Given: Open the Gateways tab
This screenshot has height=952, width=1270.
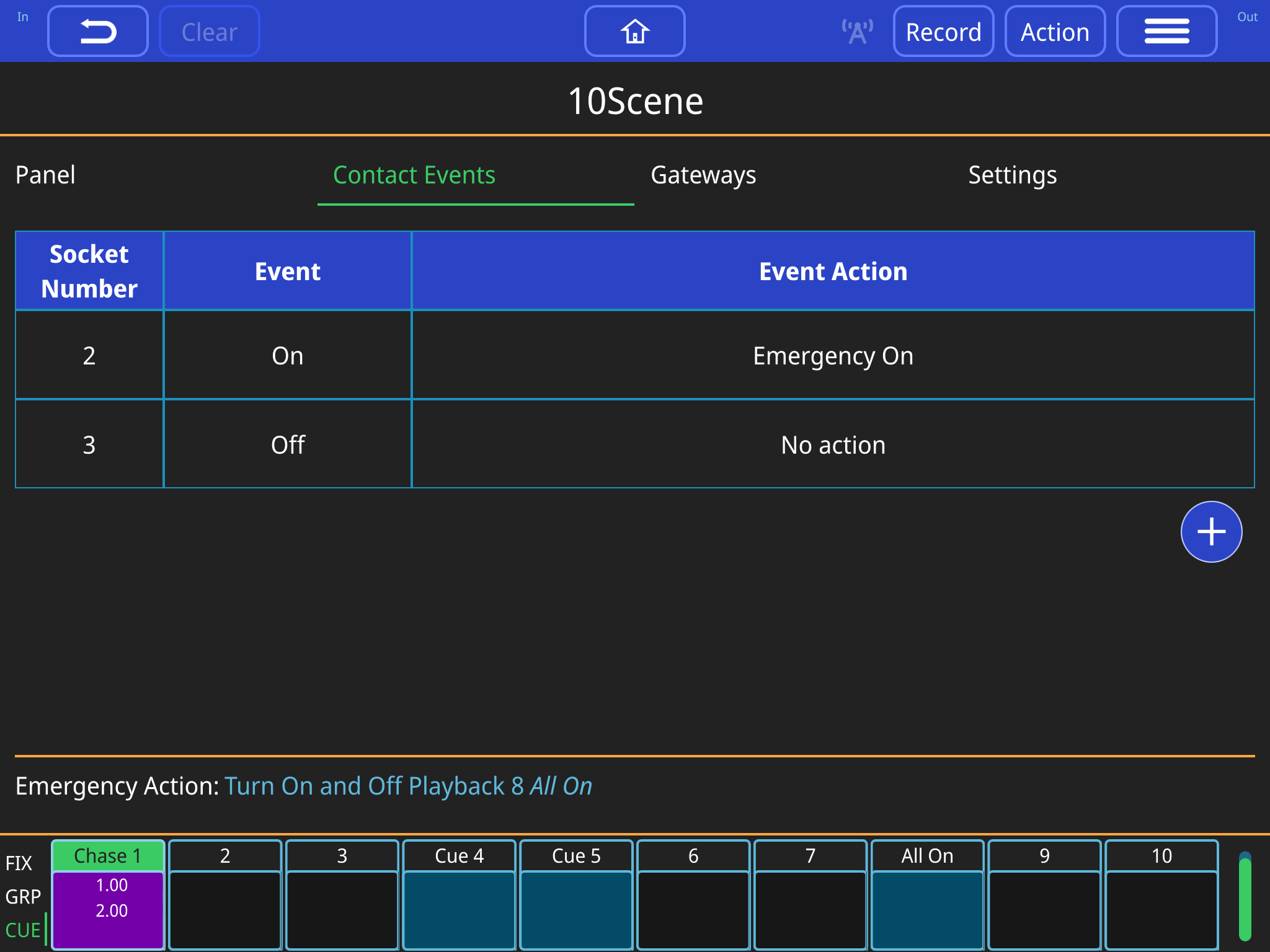Looking at the screenshot, I should (703, 175).
